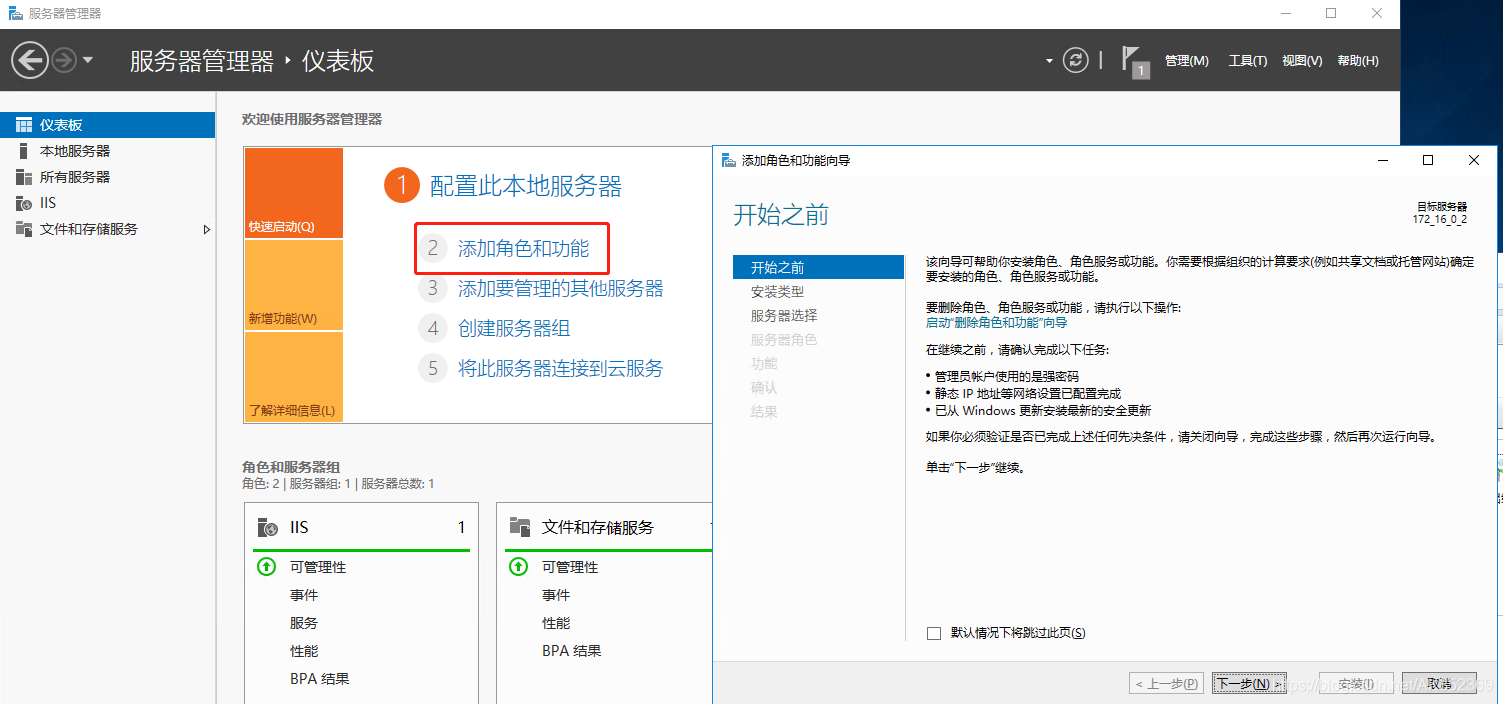1503x704 pixels.
Task: Click the refresh icon in header
Action: coord(1075,60)
